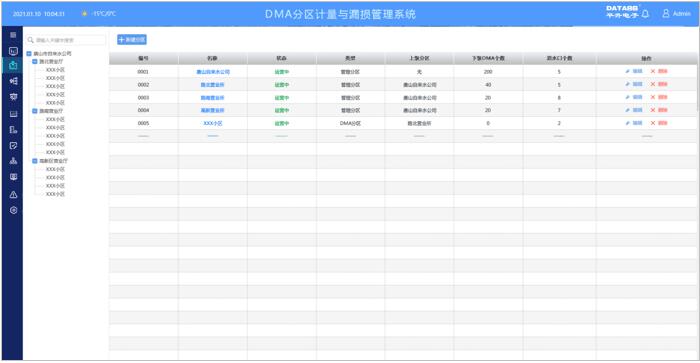Open the name link in row 0002
This screenshot has height=363, width=700.
(x=212, y=85)
